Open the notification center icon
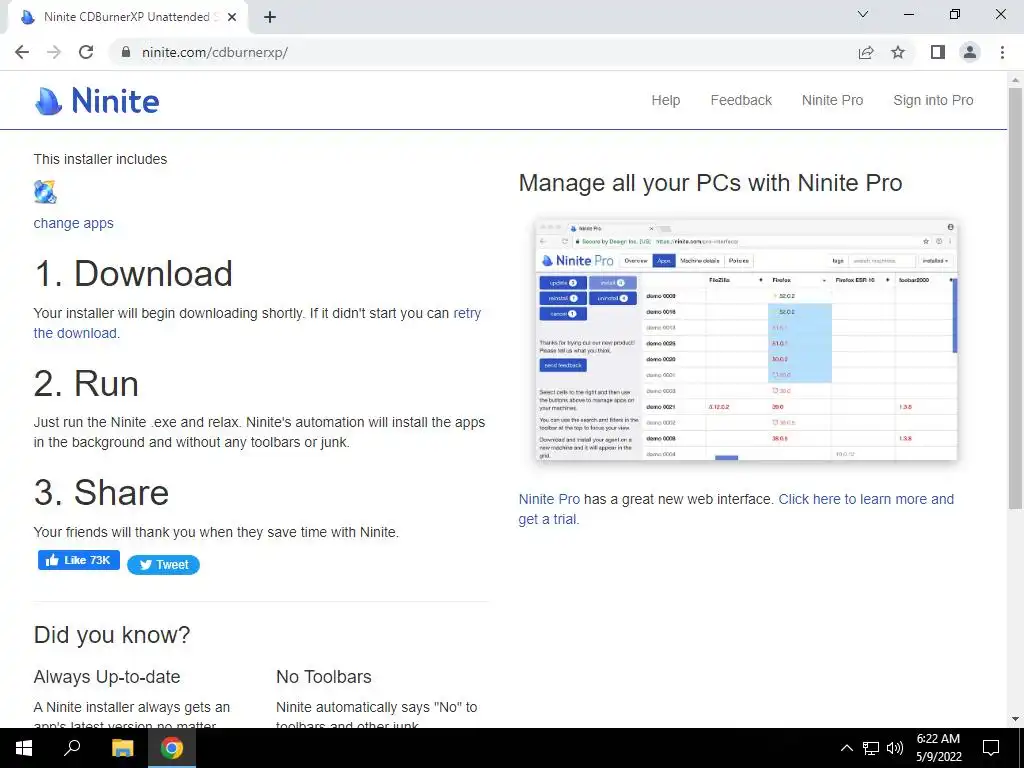This screenshot has width=1024, height=768. 991,748
